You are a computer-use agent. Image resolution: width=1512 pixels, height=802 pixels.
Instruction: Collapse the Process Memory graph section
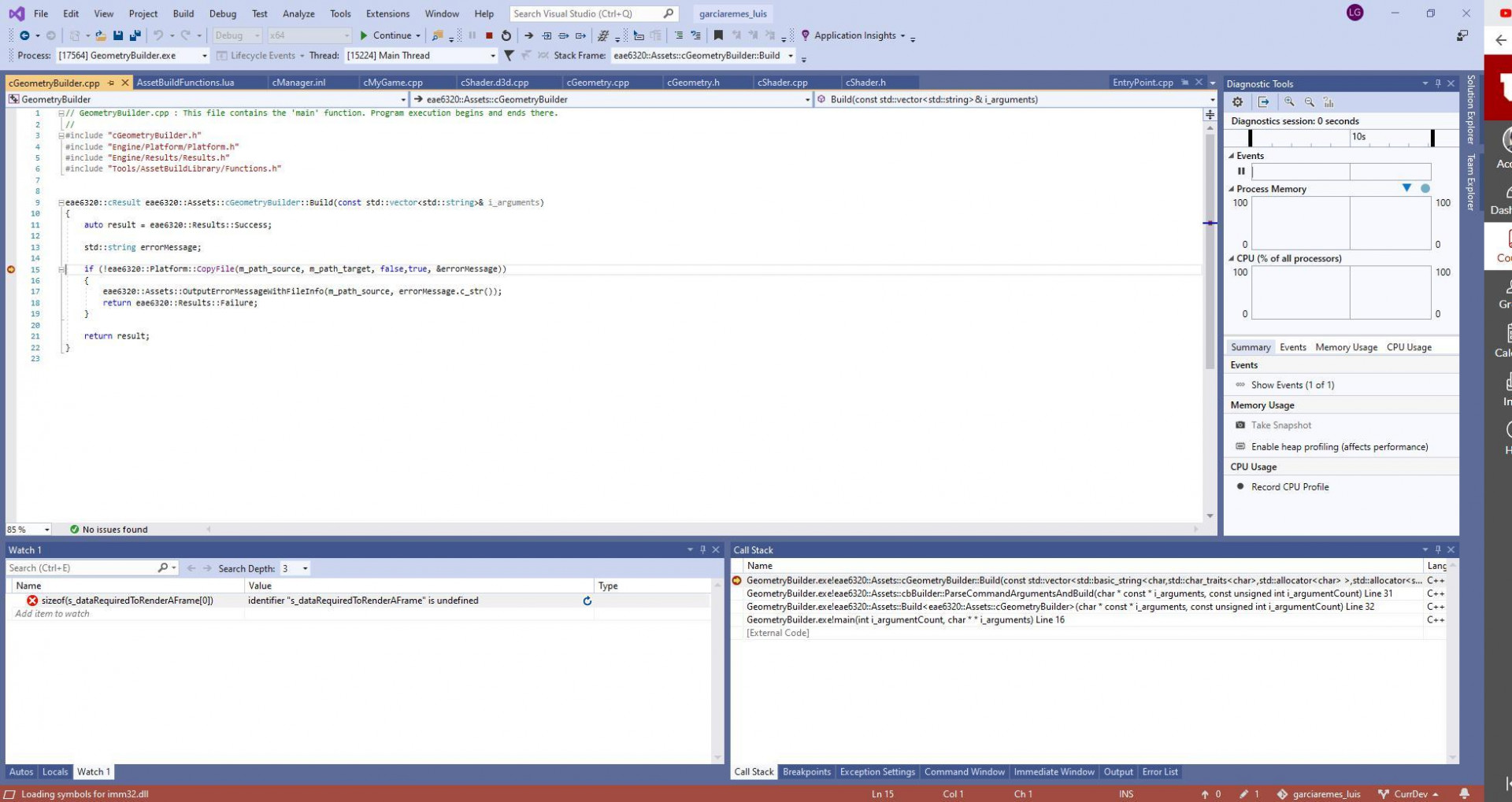coord(1232,189)
